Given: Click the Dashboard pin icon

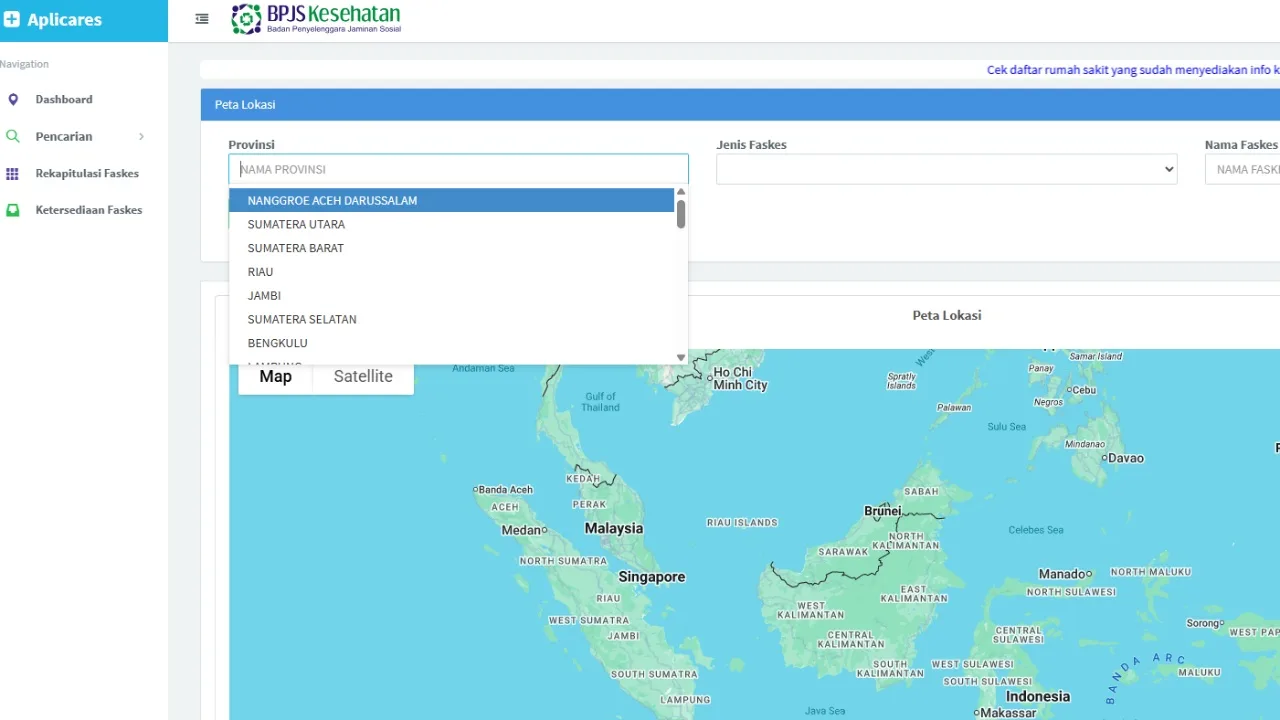Looking at the screenshot, I should click(13, 99).
